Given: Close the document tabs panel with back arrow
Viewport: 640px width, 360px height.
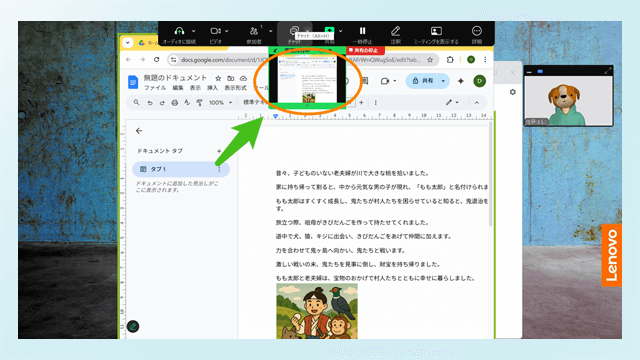Looking at the screenshot, I should pyautogui.click(x=139, y=131).
